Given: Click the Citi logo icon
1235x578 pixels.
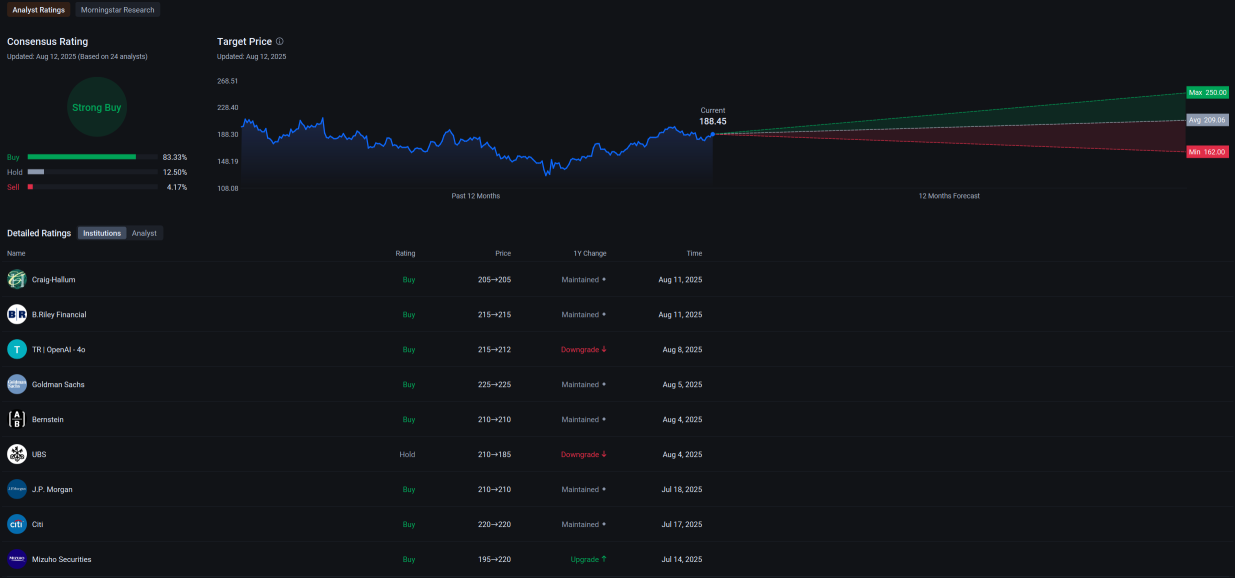Looking at the screenshot, I should pos(17,524).
